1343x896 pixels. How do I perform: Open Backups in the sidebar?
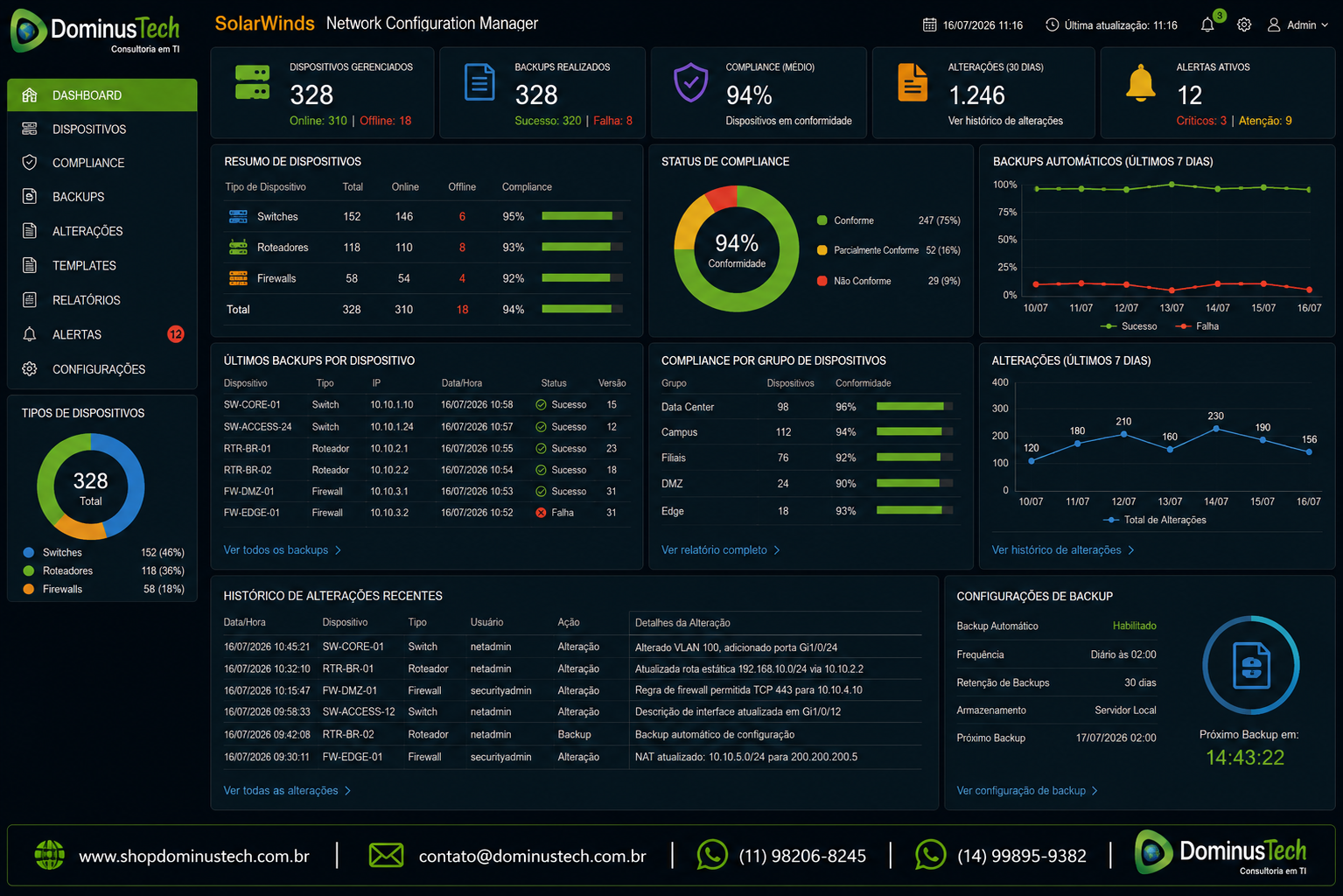[x=102, y=198]
